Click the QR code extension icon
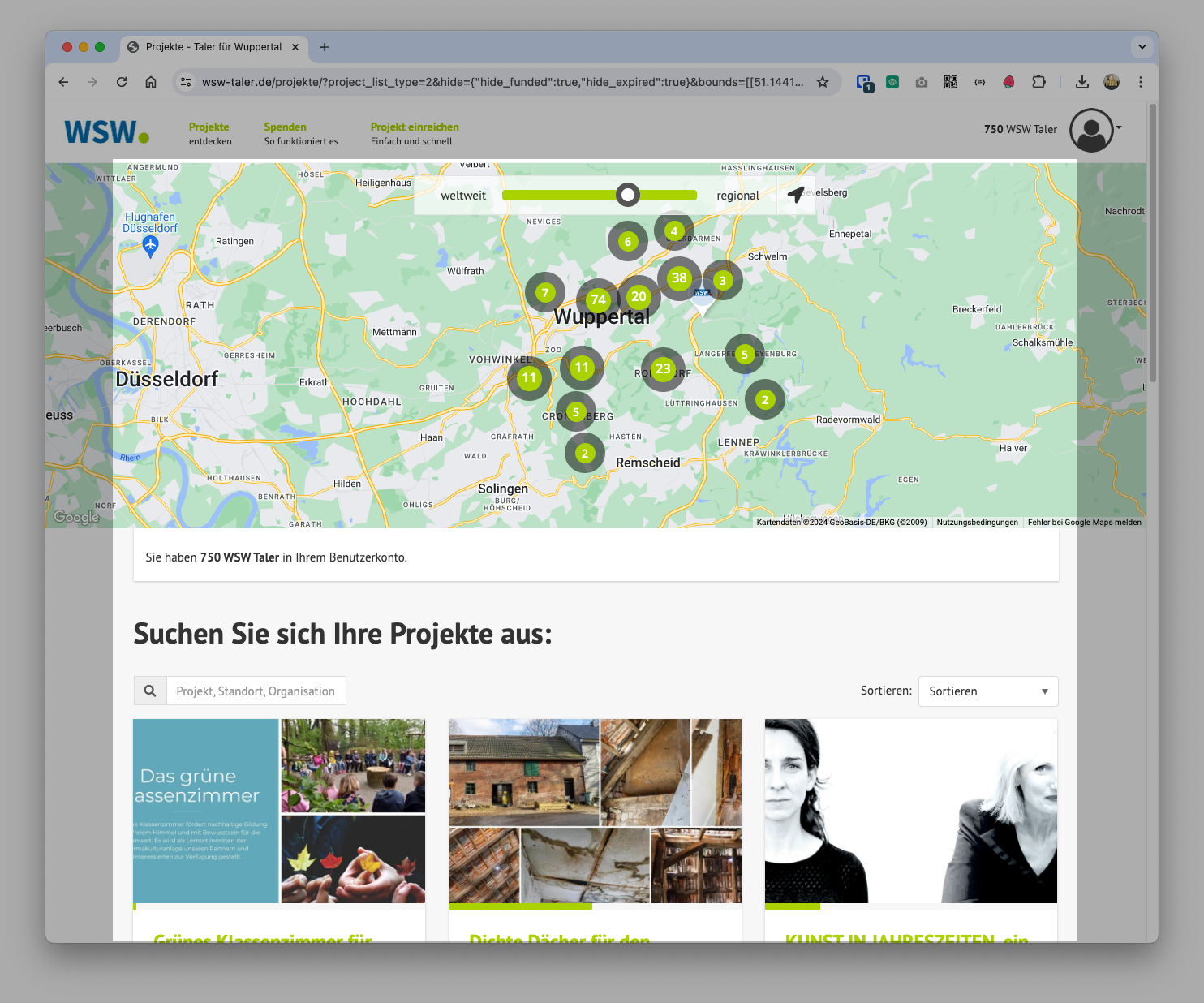This screenshot has height=1003, width=1204. 951,82
